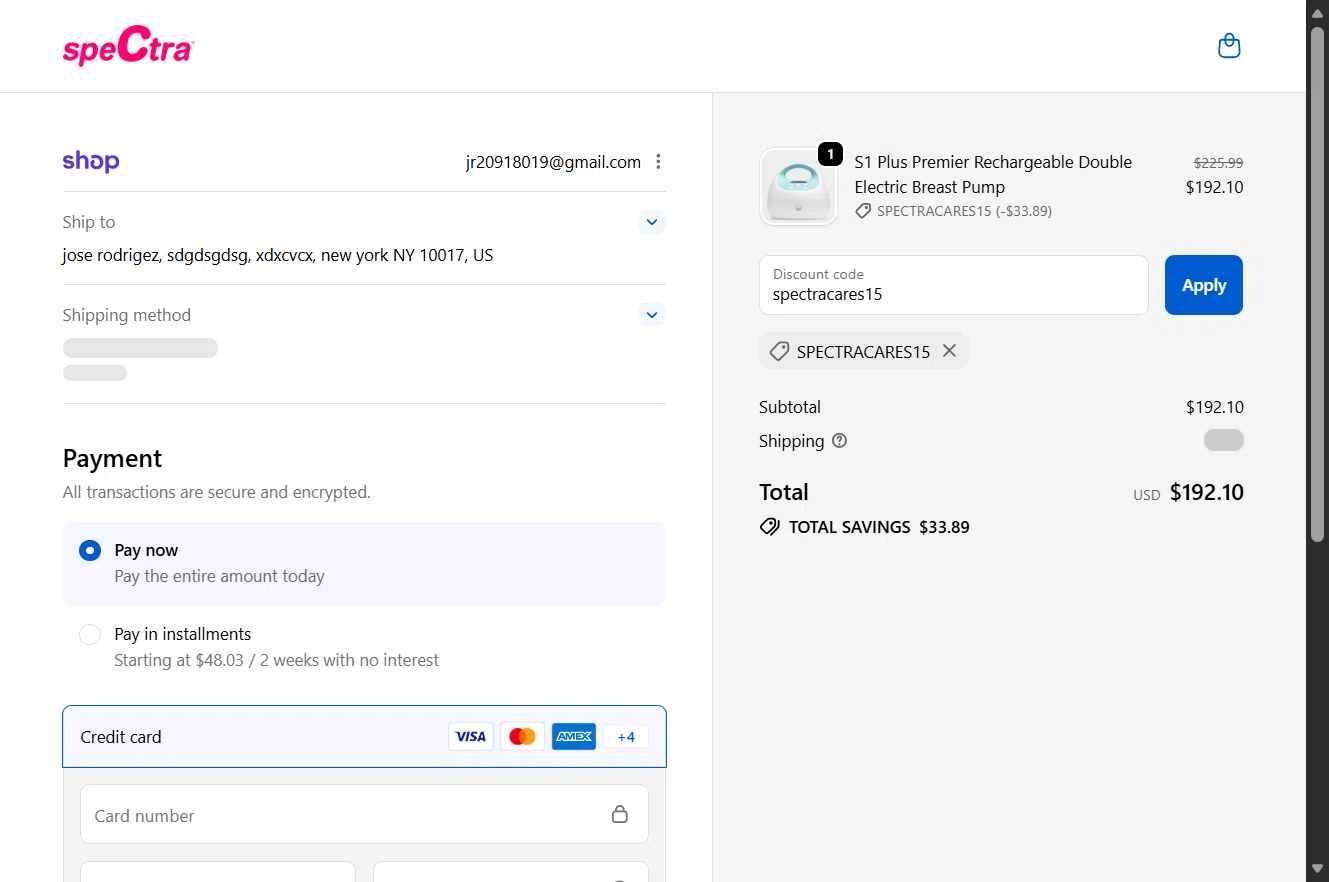Click the jr20918019@gmail.com email

coord(553,162)
